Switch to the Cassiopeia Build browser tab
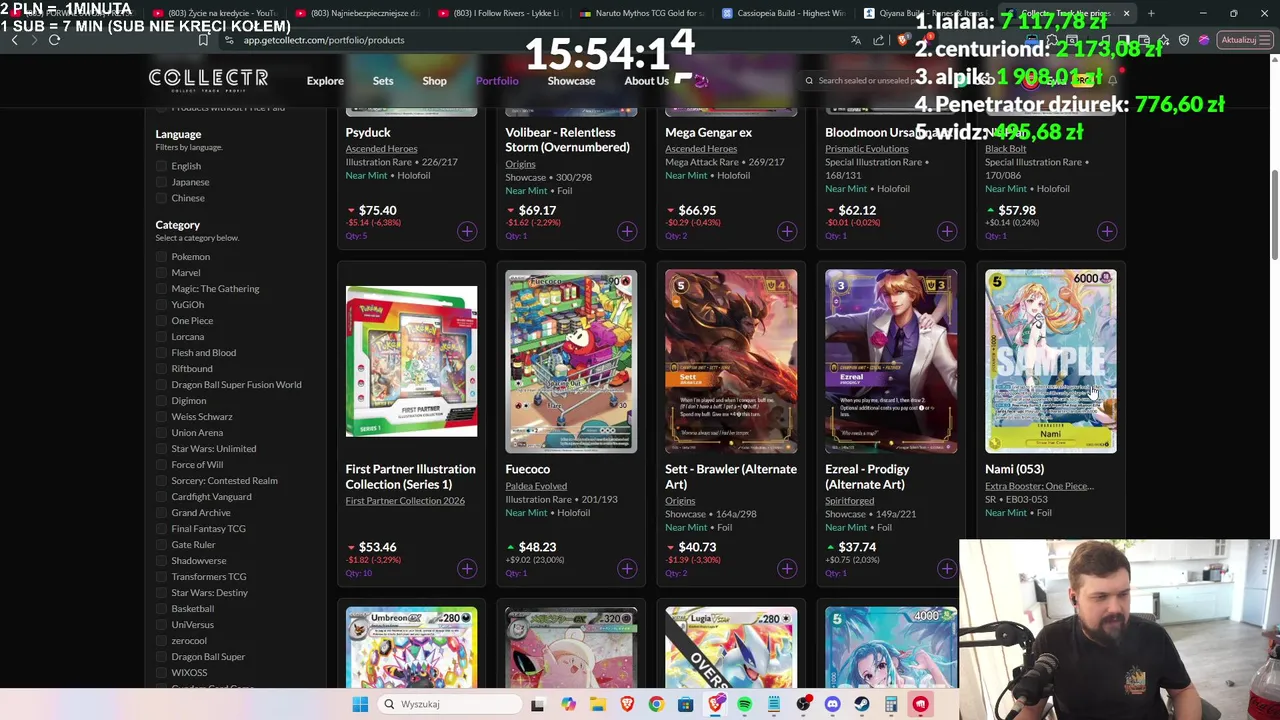Viewport: 1280px width, 720px height. pos(783,13)
